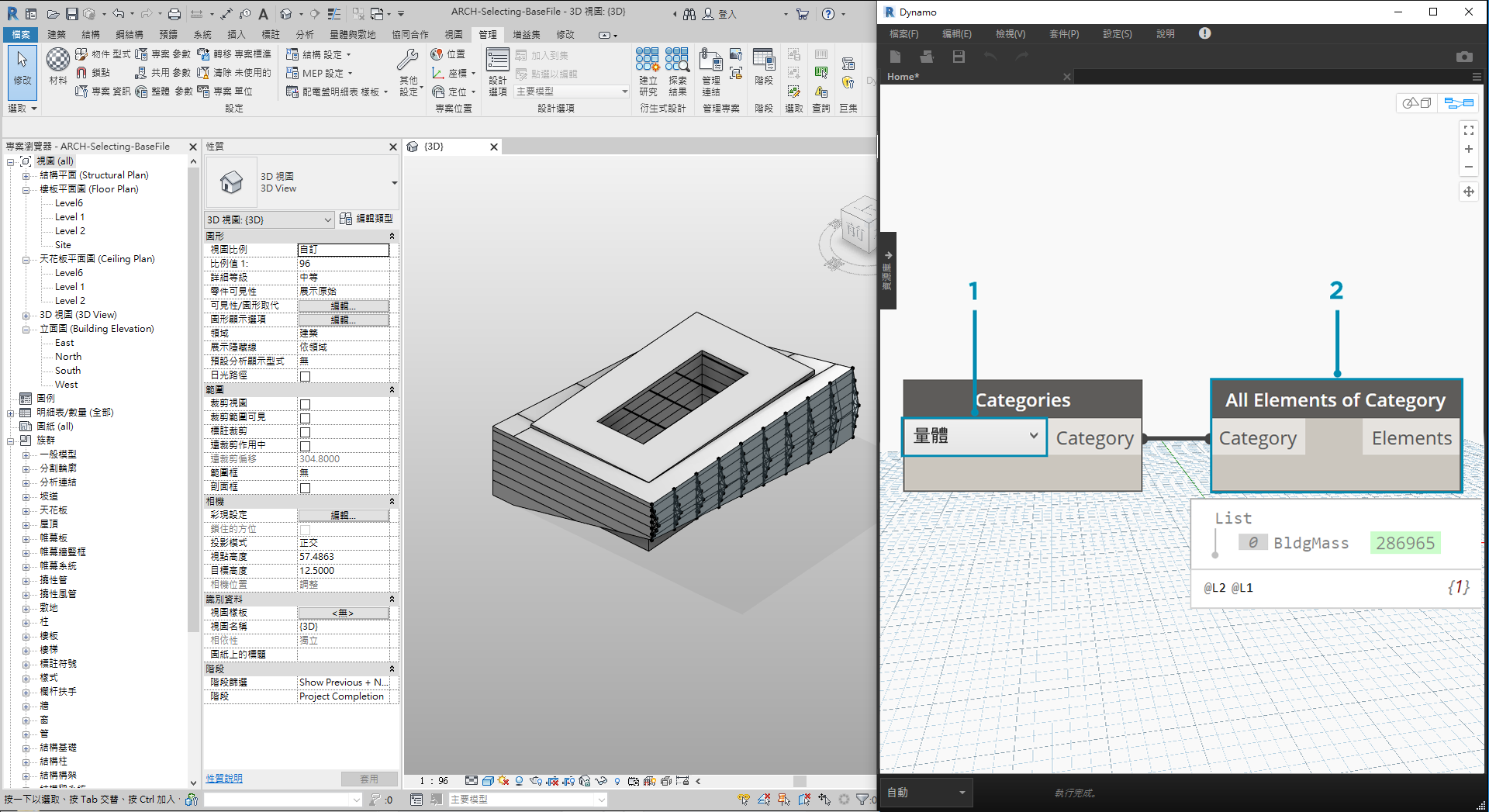Click 編輯... button for 圖形顯示選項
The height and width of the screenshot is (812, 1489).
pyautogui.click(x=344, y=320)
